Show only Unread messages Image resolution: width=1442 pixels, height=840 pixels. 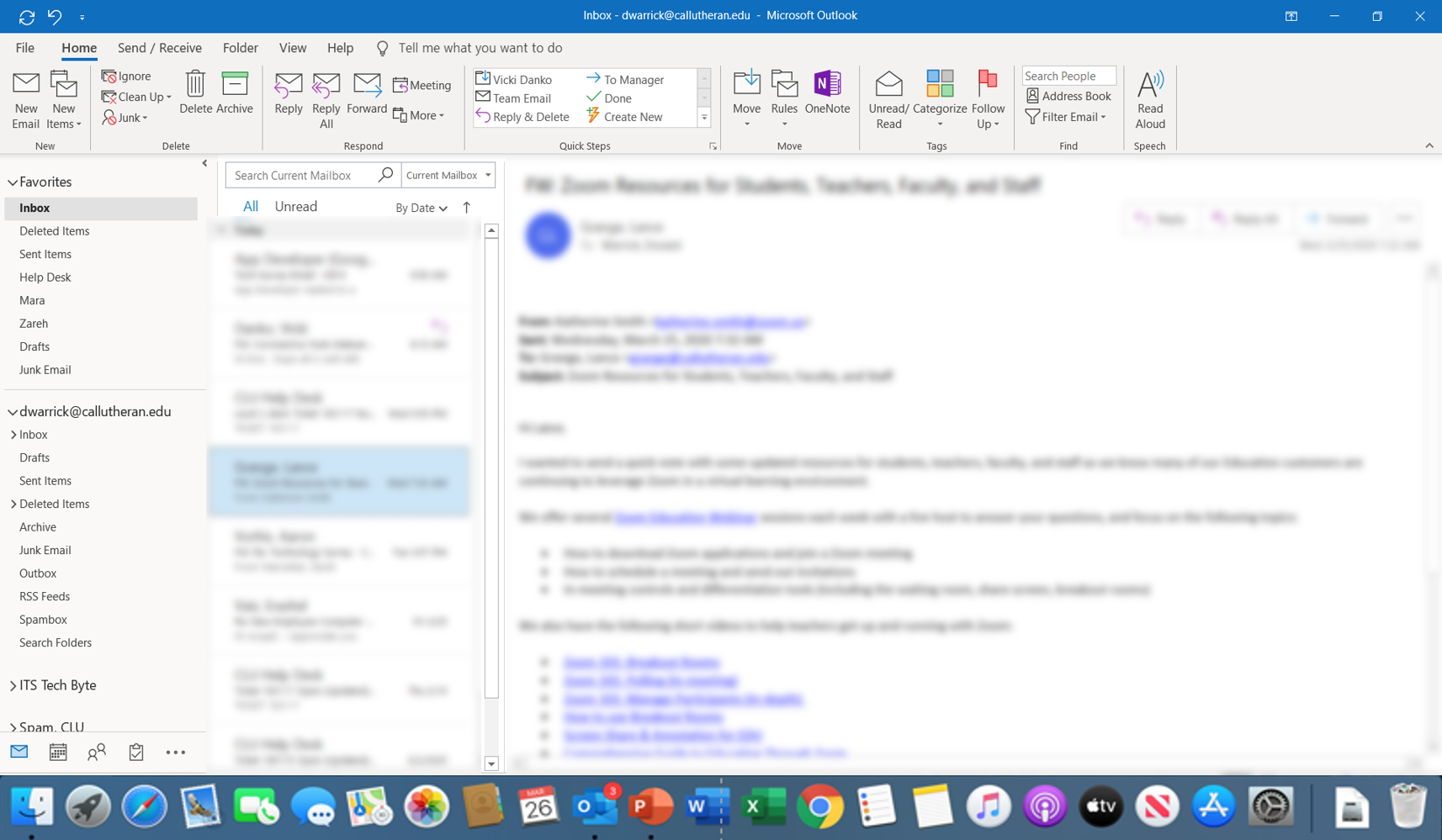click(x=296, y=207)
